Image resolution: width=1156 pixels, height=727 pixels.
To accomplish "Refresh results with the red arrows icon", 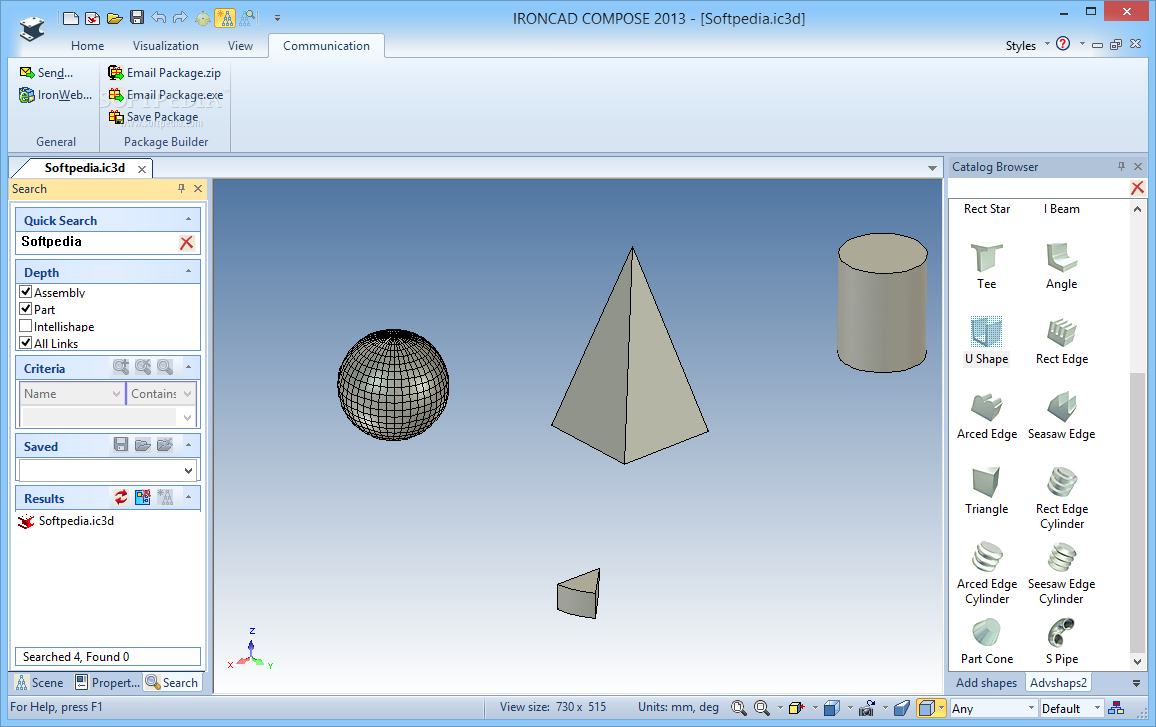I will click(121, 498).
